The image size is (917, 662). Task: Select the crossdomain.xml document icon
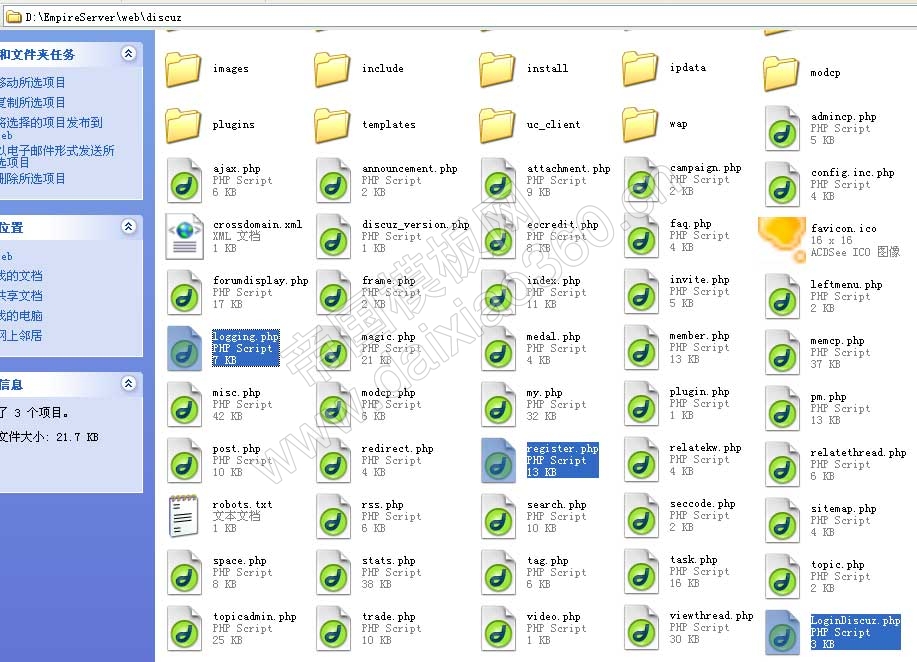pos(184,236)
